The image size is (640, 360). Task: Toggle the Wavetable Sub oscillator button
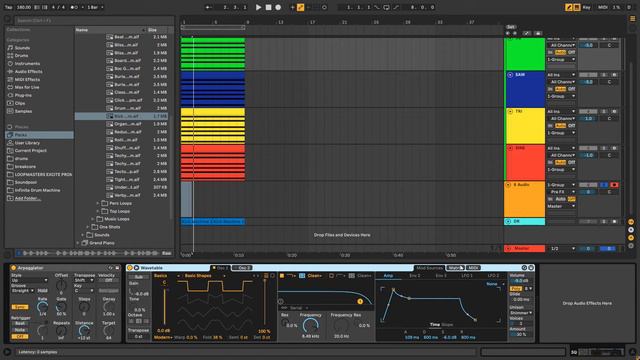[139, 277]
